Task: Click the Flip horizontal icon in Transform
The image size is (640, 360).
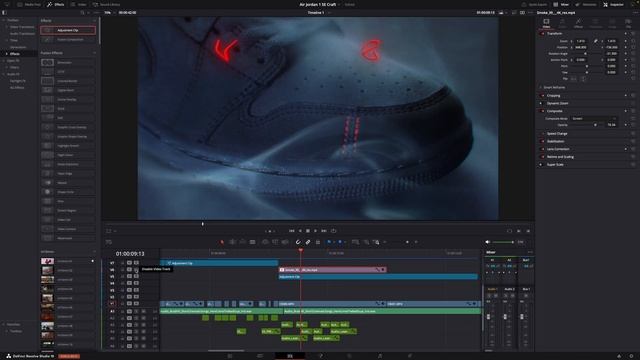Action: point(574,79)
